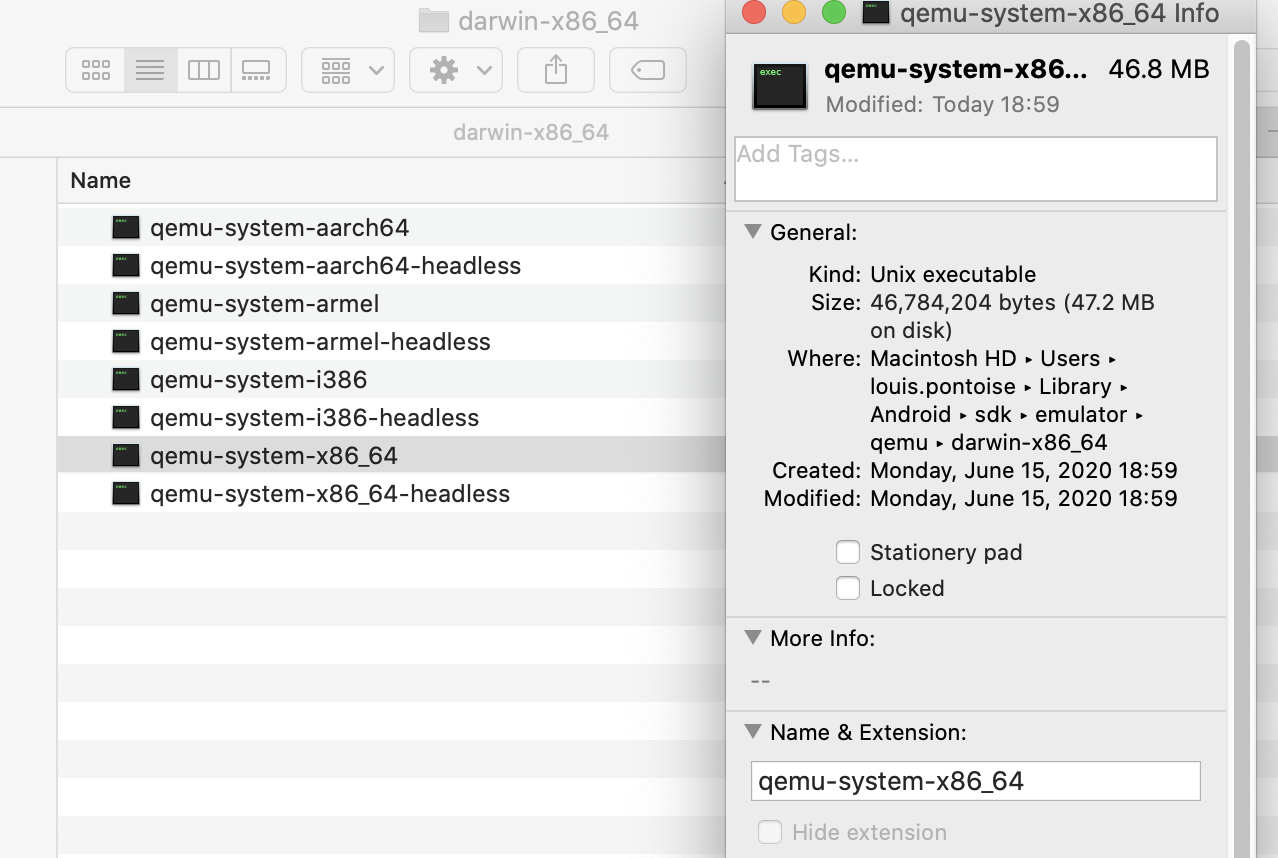Click 'Unix executable' kind value
Screen dimensions: 1278x858
(x=953, y=274)
